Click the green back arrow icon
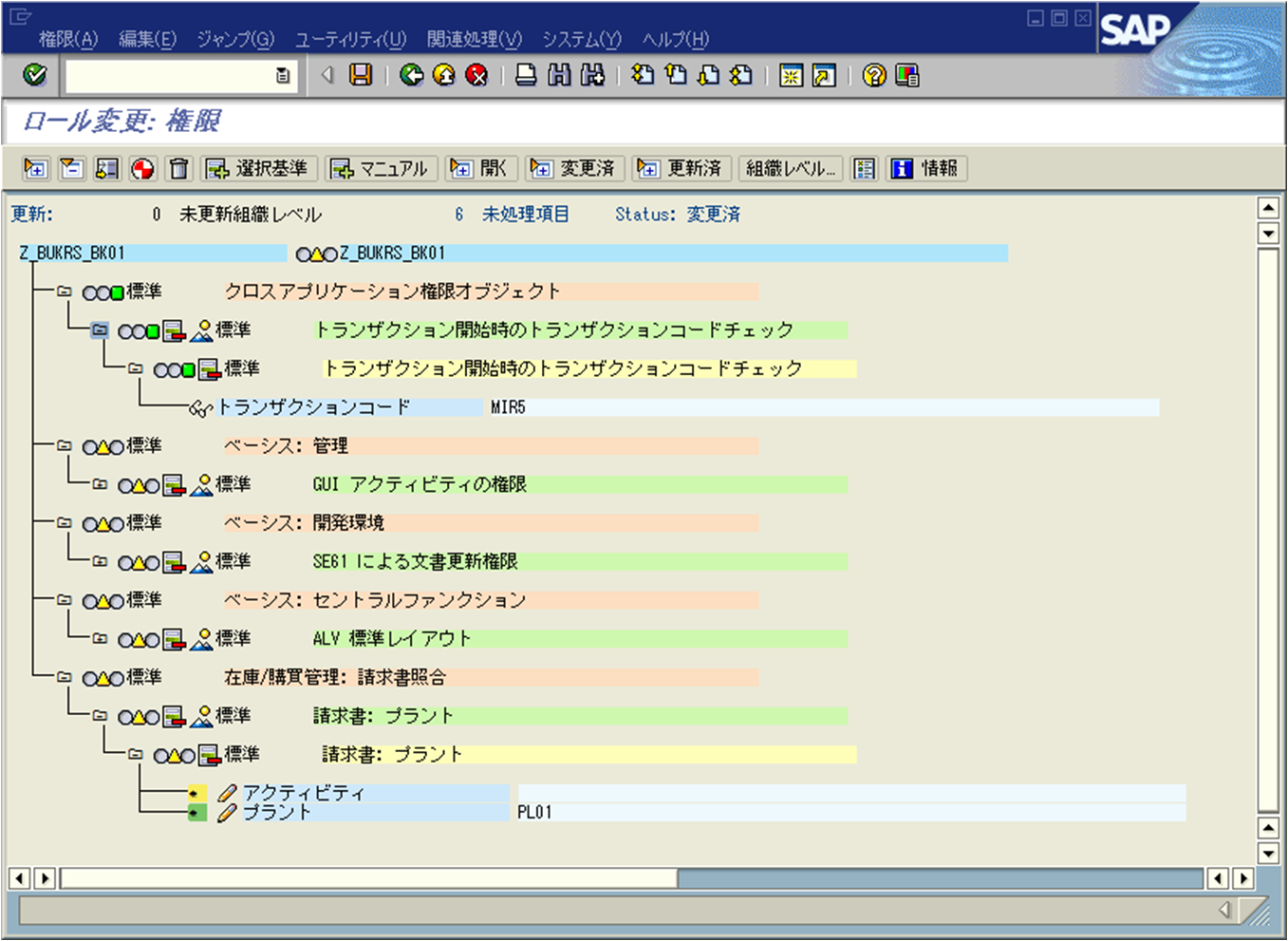This screenshot has width=1288, height=941. [x=412, y=76]
